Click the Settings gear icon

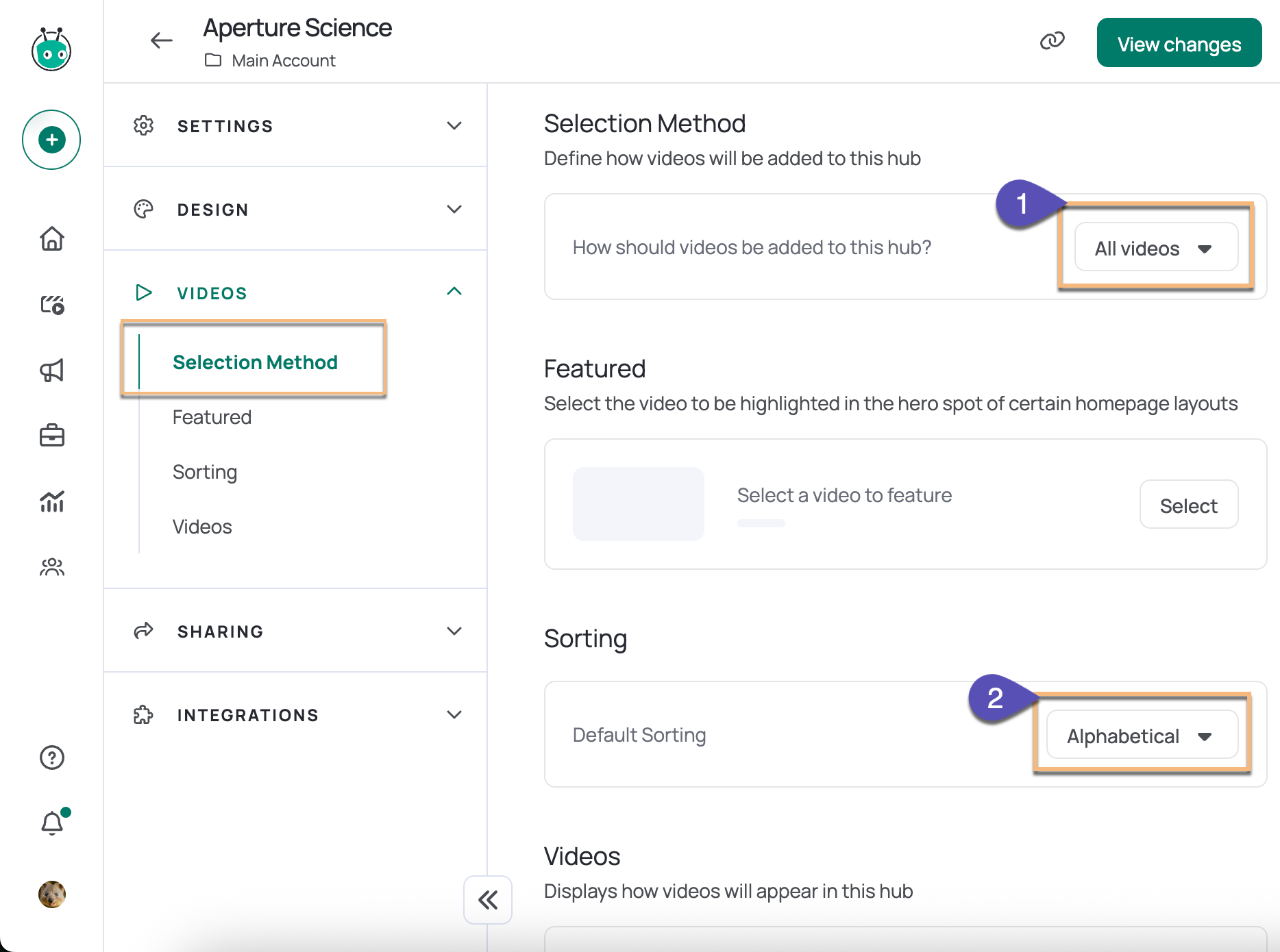click(x=143, y=125)
